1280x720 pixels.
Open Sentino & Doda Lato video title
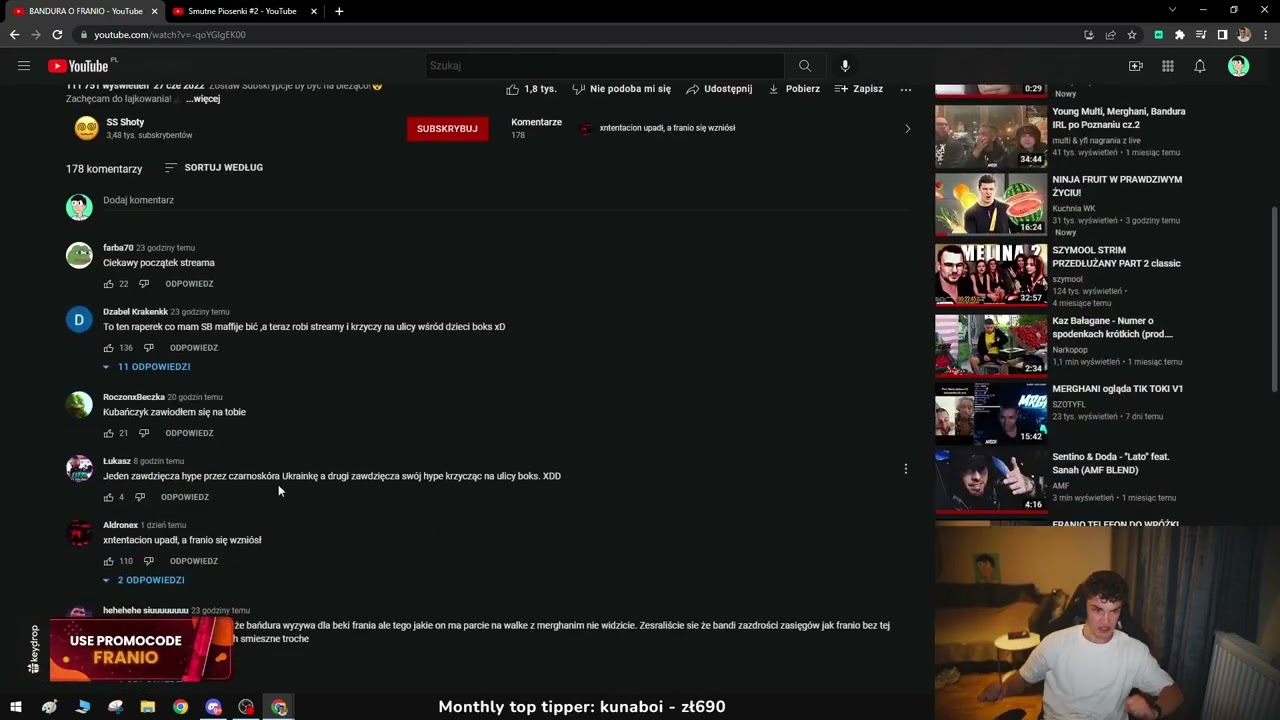(1111, 463)
